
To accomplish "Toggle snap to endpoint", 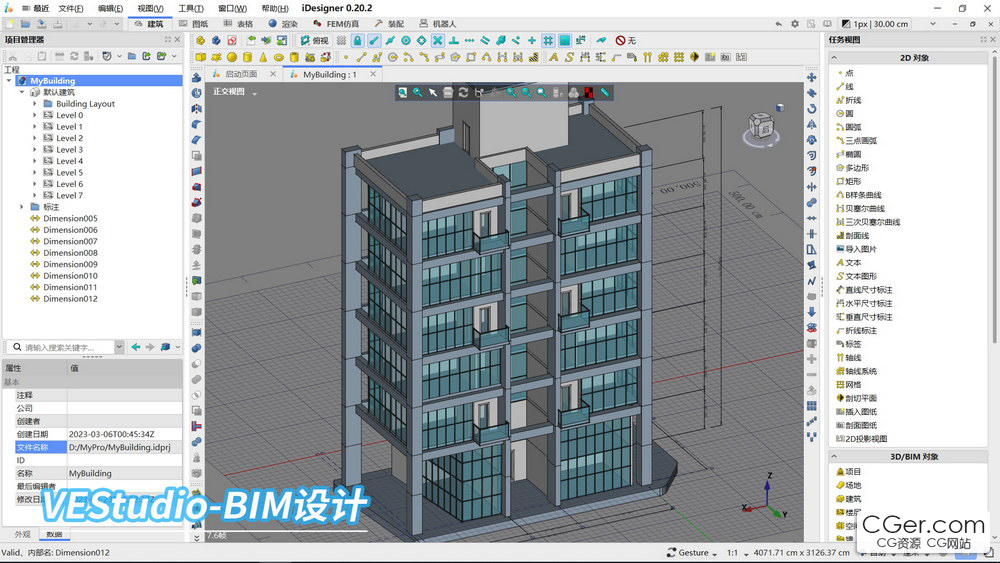I will click(x=374, y=40).
